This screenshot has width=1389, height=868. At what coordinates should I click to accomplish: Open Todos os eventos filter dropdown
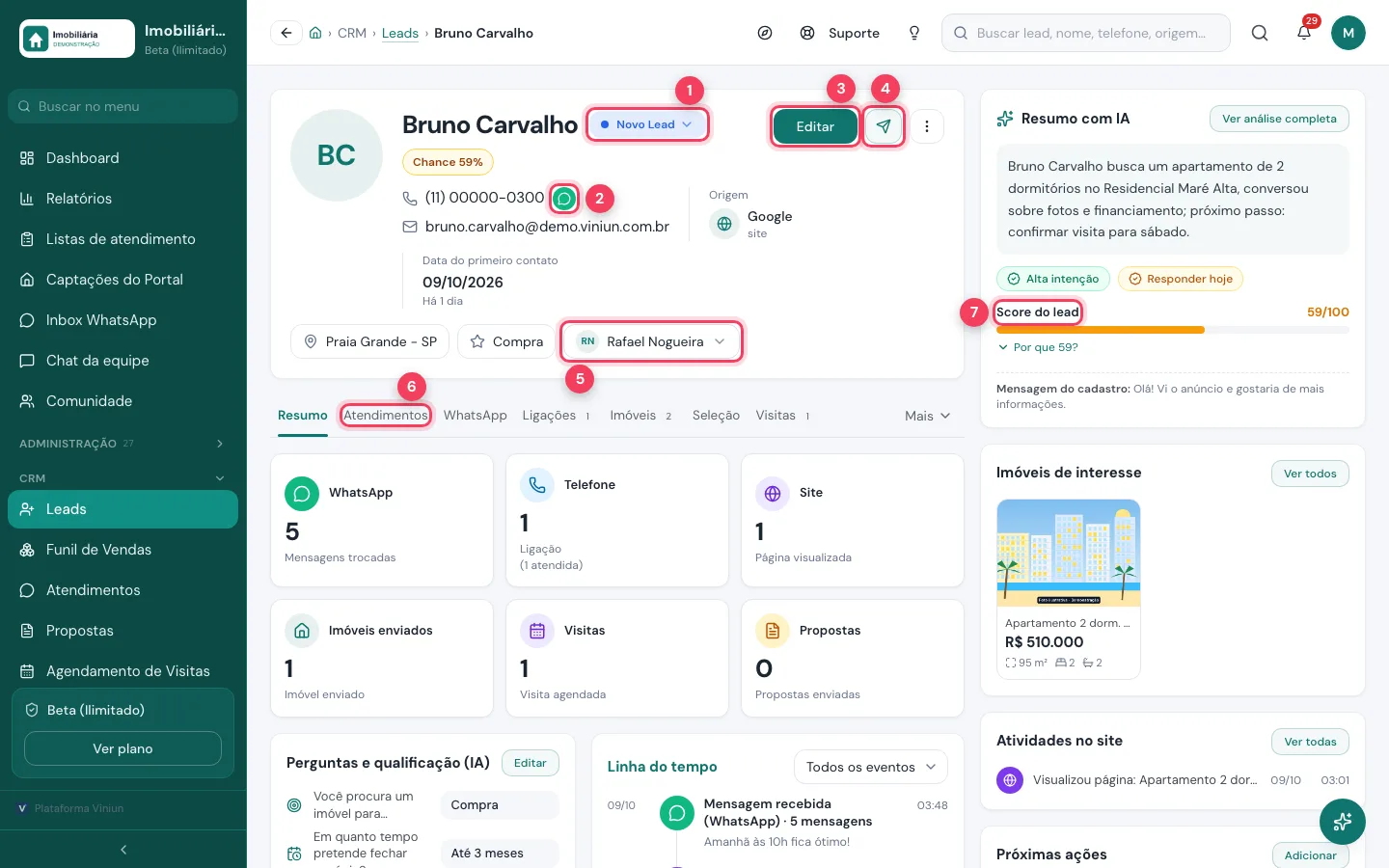871,767
